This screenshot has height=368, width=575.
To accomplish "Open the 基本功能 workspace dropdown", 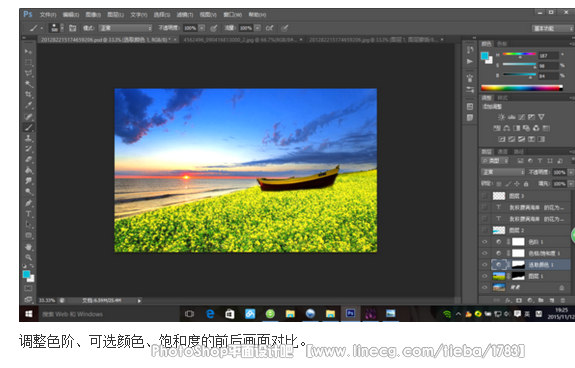I will click(553, 28).
